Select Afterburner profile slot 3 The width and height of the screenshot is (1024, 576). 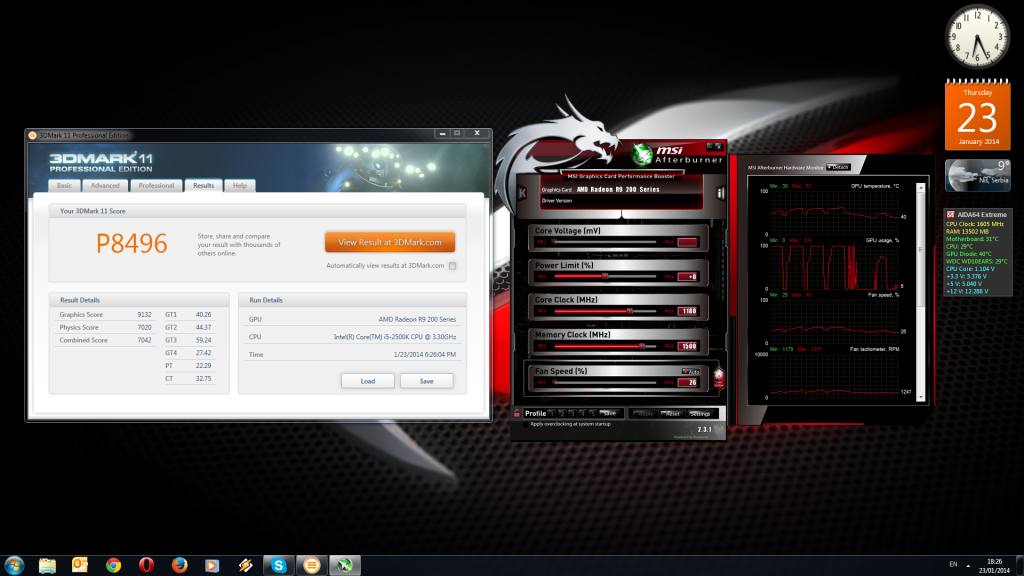point(571,413)
